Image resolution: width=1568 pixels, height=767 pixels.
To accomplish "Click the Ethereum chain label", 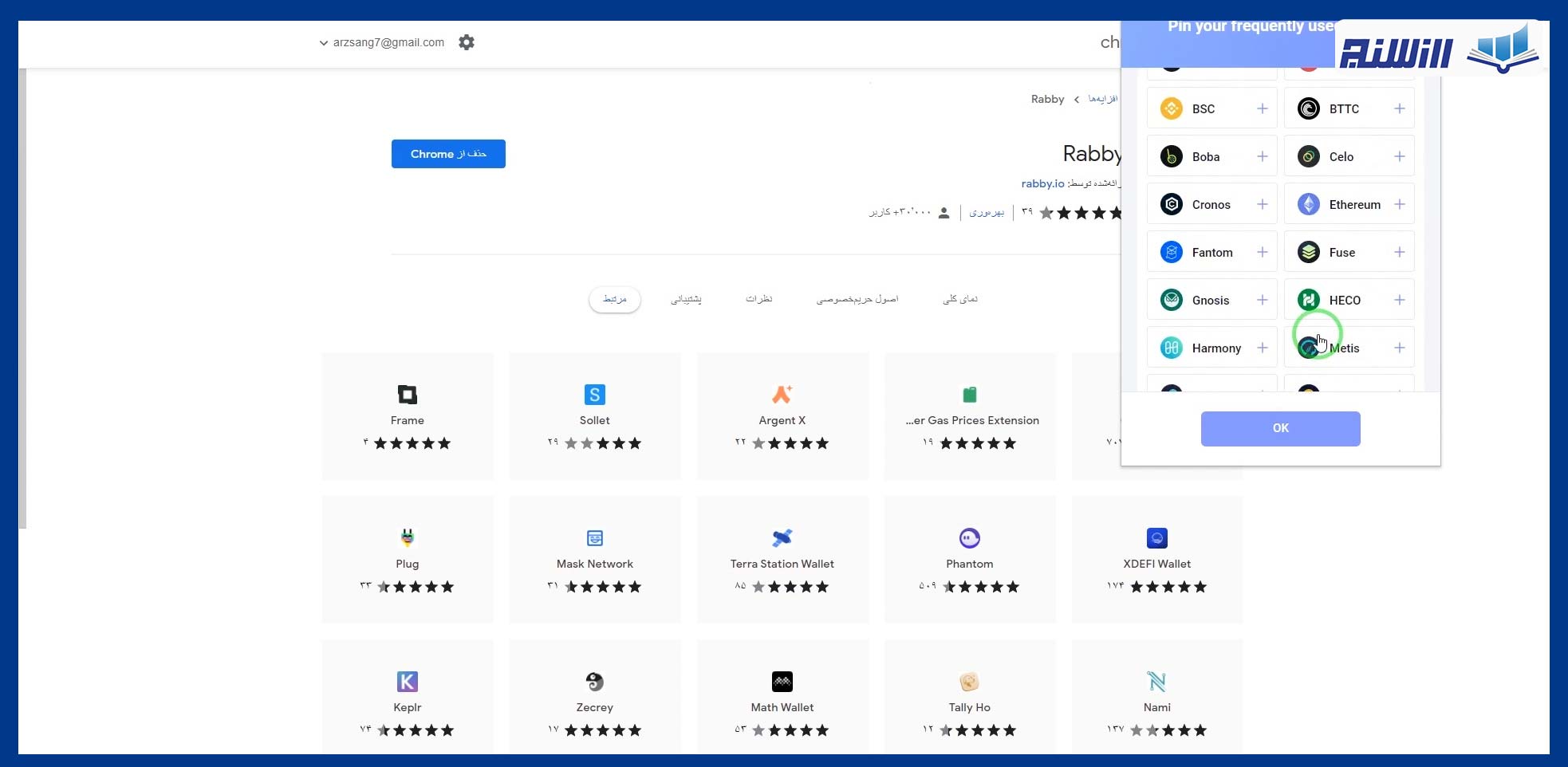I will click(1355, 204).
